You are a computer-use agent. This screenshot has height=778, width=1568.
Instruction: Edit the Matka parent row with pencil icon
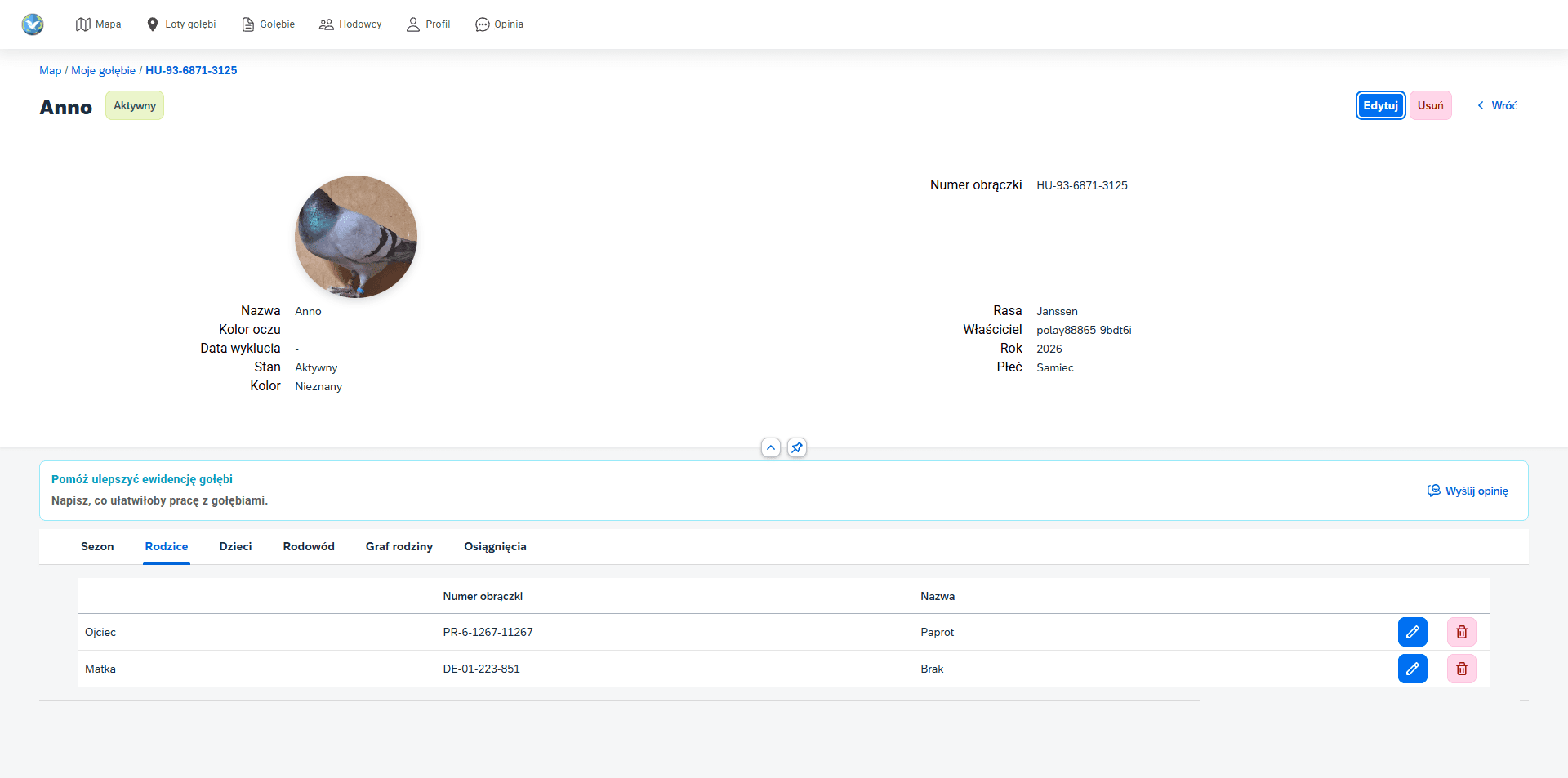1413,669
